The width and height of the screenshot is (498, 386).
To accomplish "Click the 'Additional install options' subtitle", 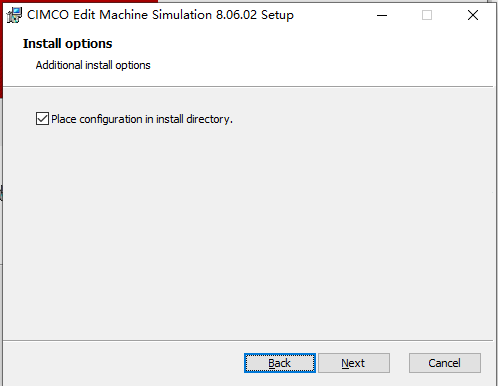I will tap(93, 65).
